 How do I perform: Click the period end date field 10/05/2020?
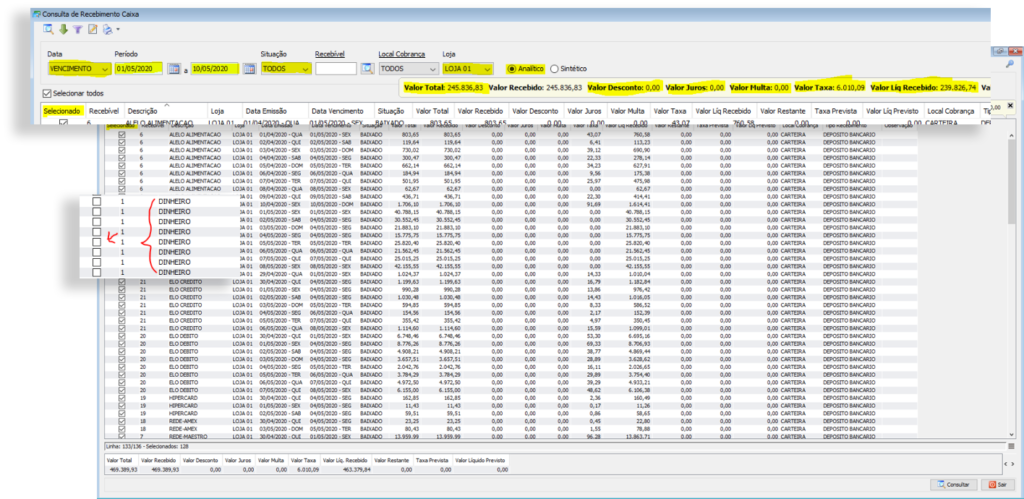(x=215, y=69)
